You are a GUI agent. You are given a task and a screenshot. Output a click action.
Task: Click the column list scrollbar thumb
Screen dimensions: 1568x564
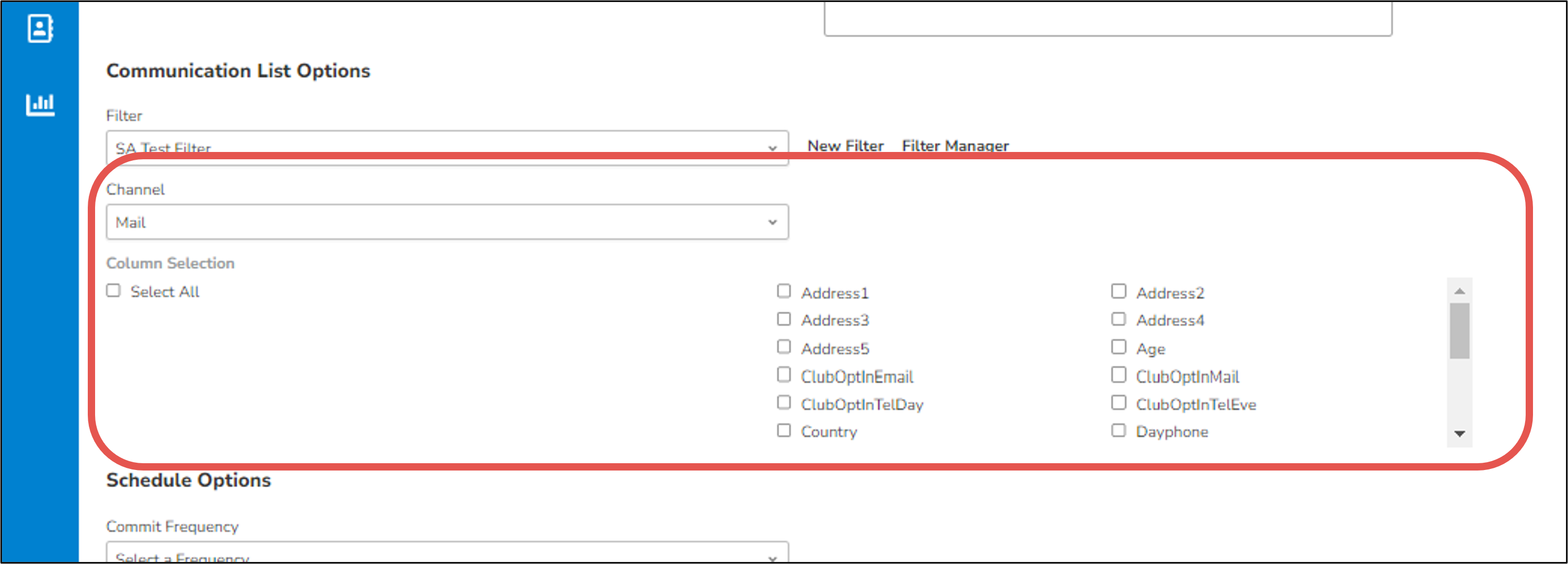coord(1460,331)
